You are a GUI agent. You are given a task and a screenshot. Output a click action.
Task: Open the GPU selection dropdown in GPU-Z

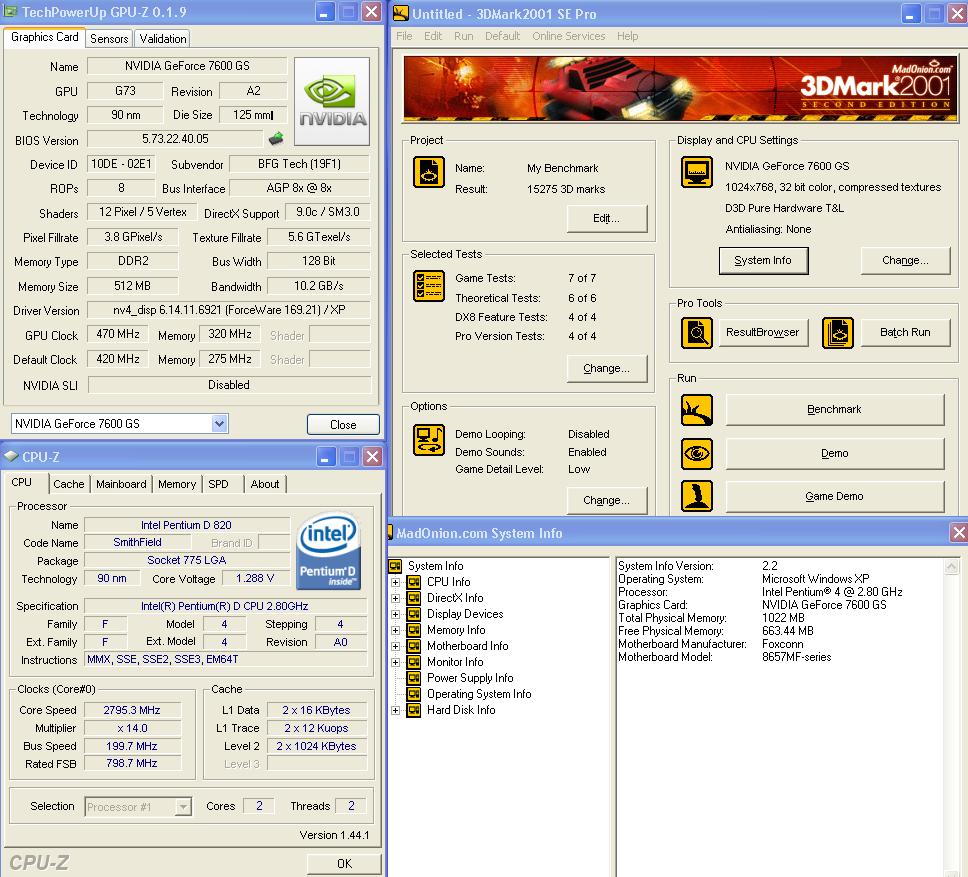[219, 424]
